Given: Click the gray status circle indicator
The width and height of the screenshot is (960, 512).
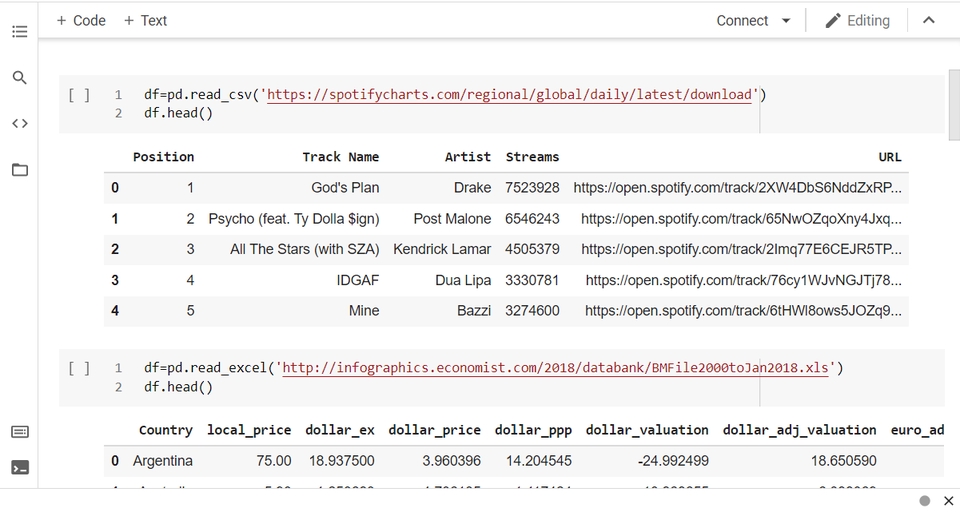Looking at the screenshot, I should (x=924, y=500).
